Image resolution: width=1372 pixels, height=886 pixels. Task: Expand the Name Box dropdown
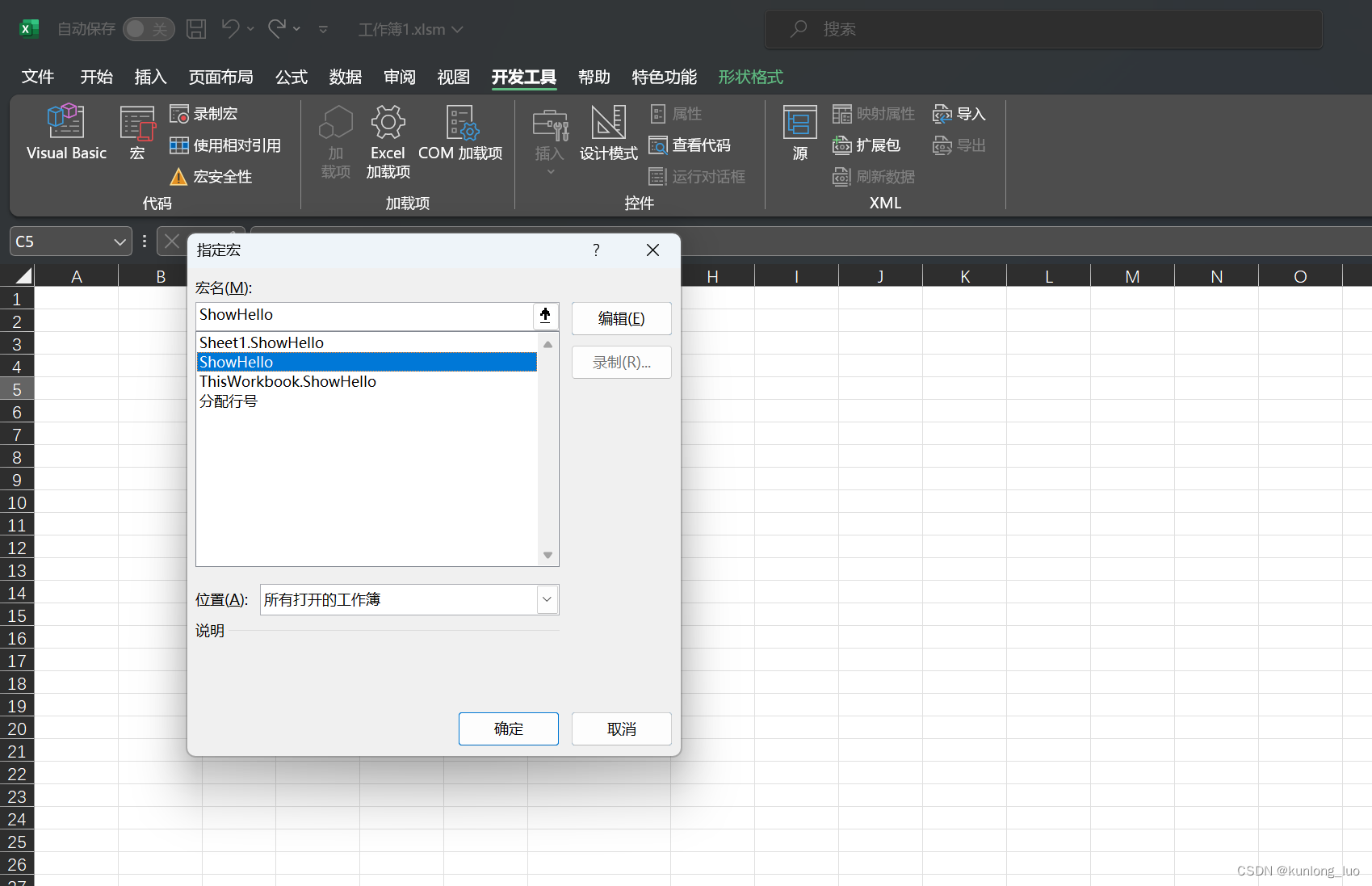(x=120, y=241)
